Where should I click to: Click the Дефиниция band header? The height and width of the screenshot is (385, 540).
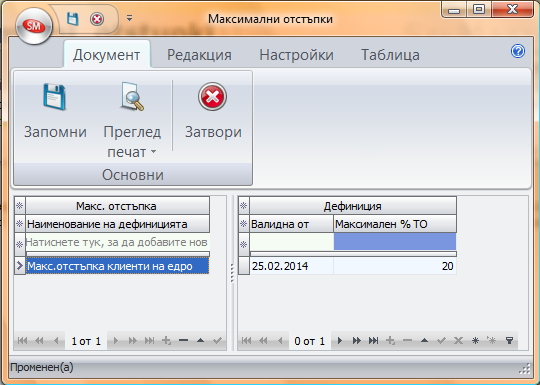(x=353, y=206)
